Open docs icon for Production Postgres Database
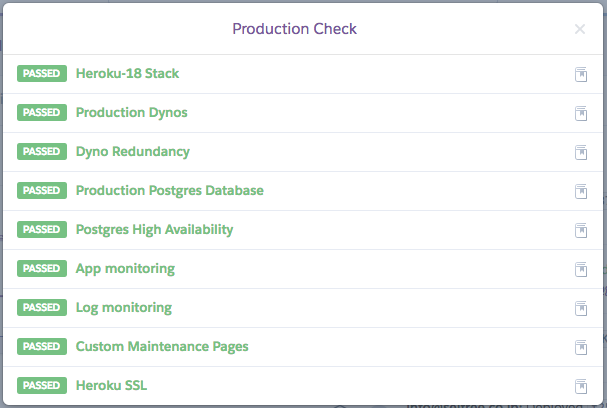 (x=581, y=192)
